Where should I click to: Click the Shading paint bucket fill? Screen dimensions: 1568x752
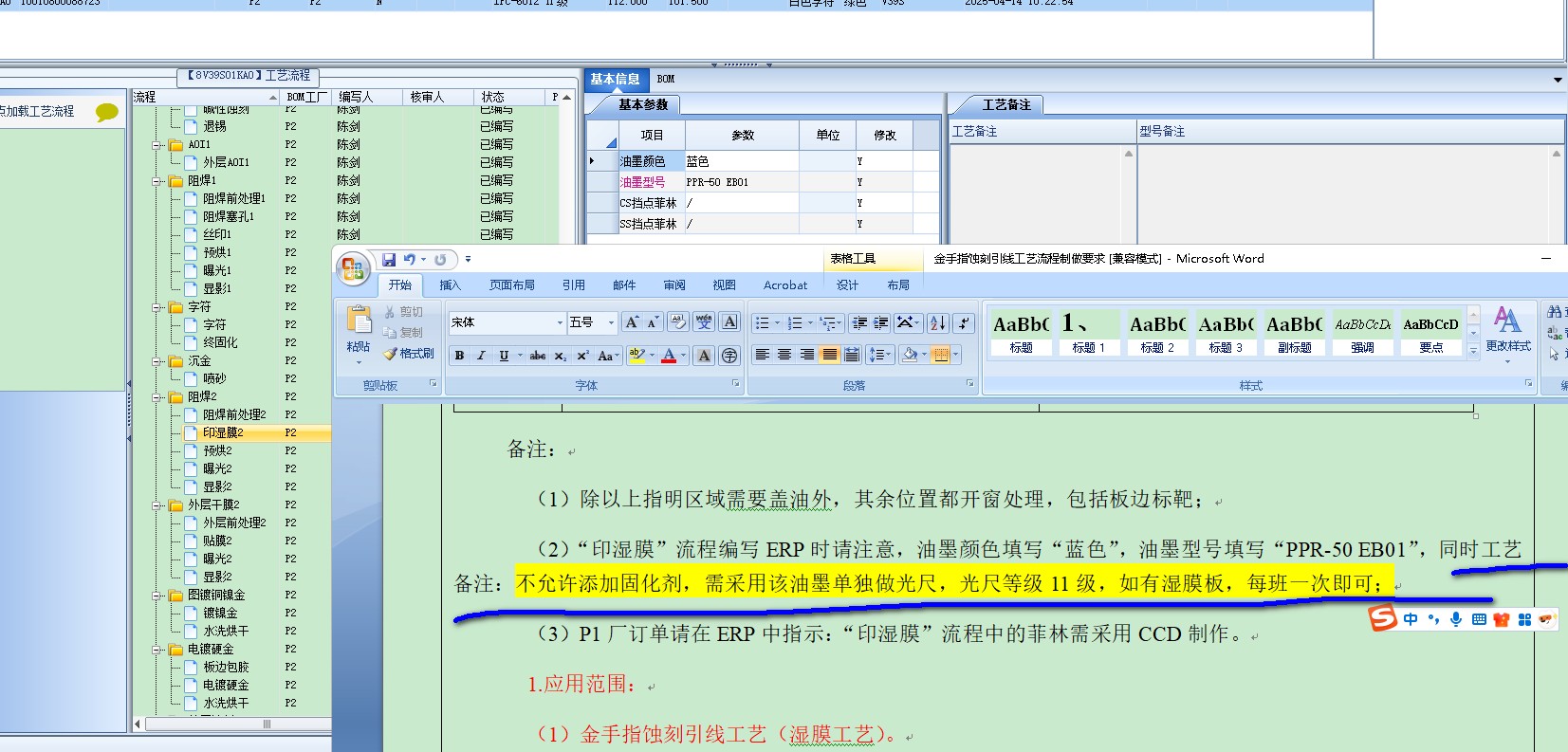(910, 355)
